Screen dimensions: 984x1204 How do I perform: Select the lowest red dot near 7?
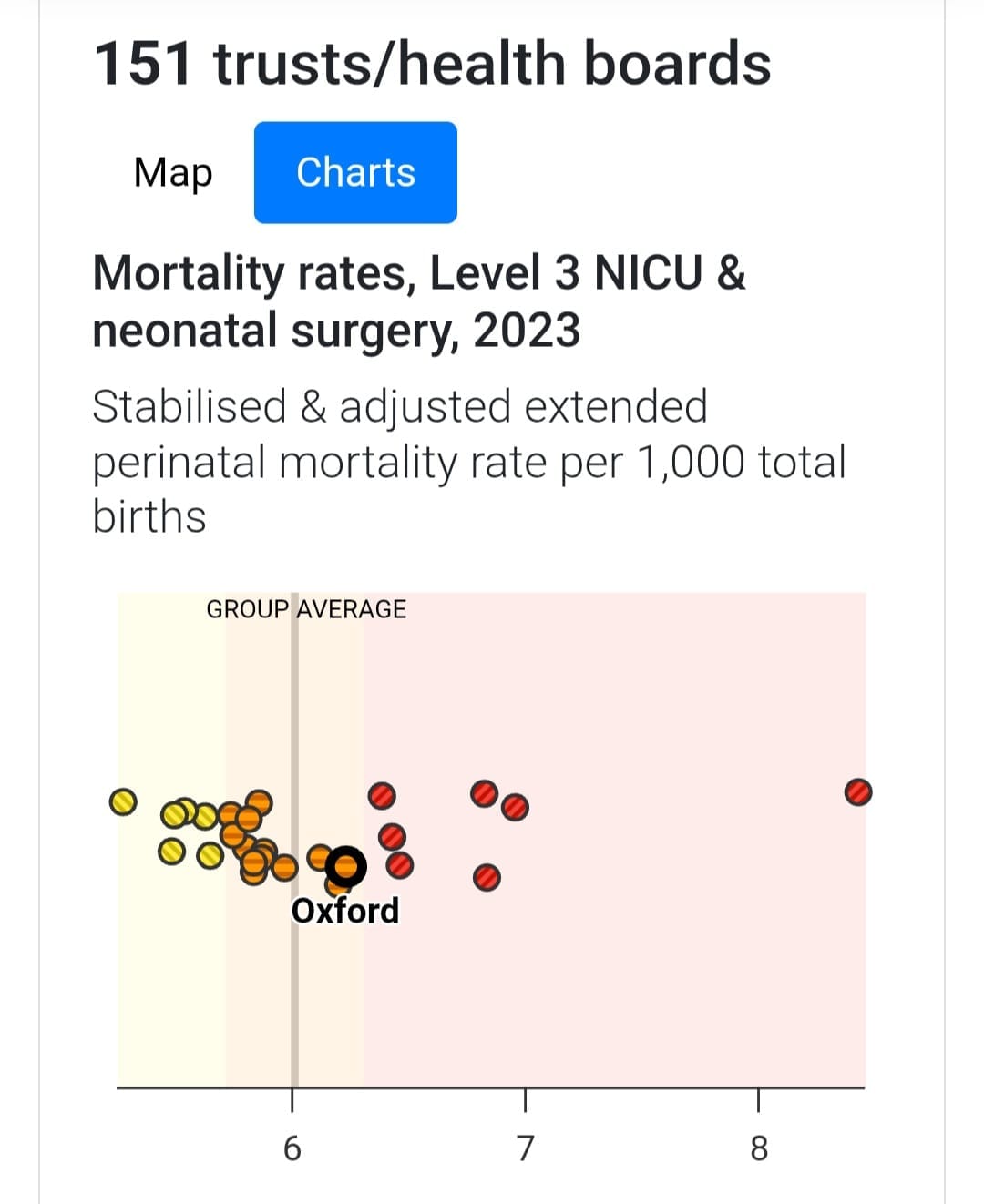pos(487,878)
